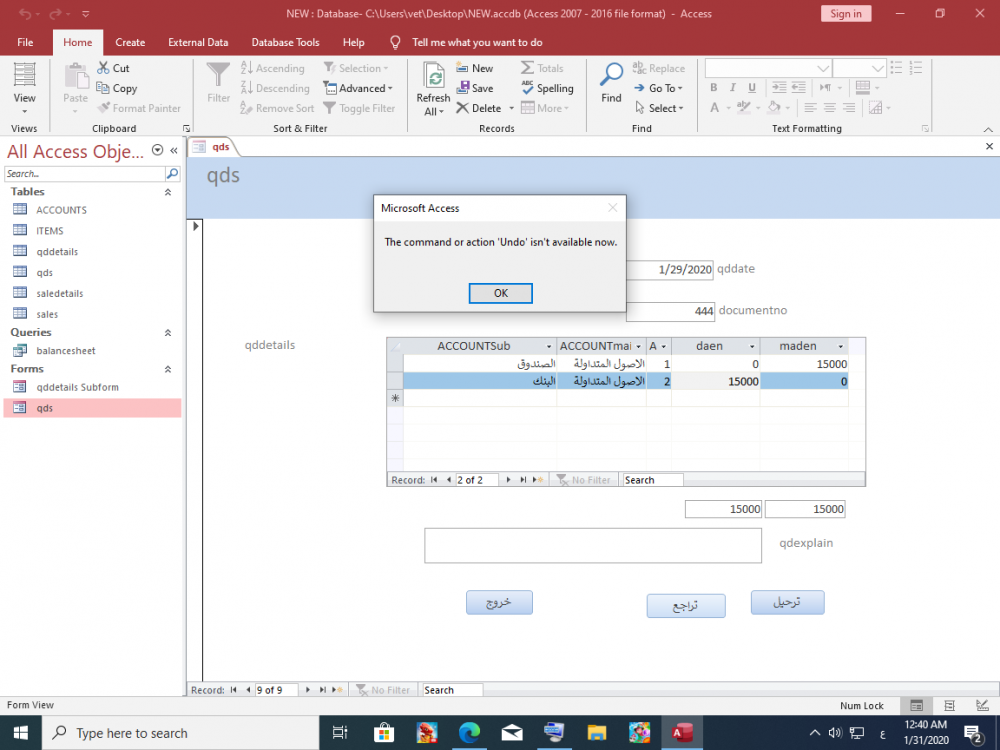Click the Filter funnel icon
This screenshot has height=750, width=1000.
point(218,75)
